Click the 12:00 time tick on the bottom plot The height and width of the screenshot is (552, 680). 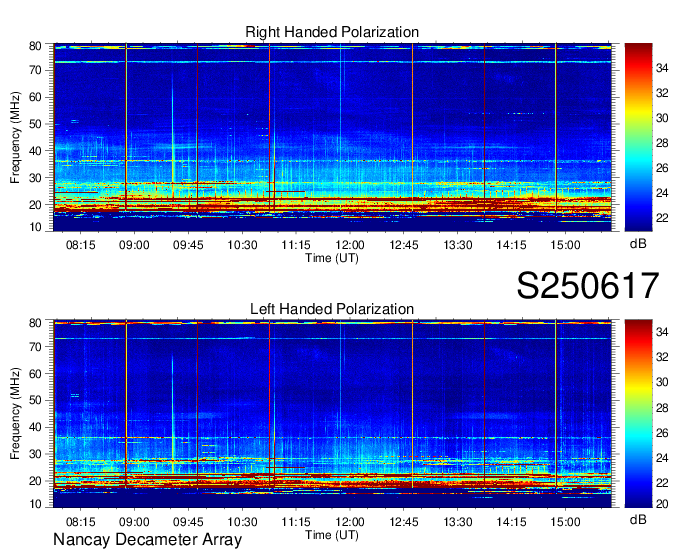(x=350, y=522)
